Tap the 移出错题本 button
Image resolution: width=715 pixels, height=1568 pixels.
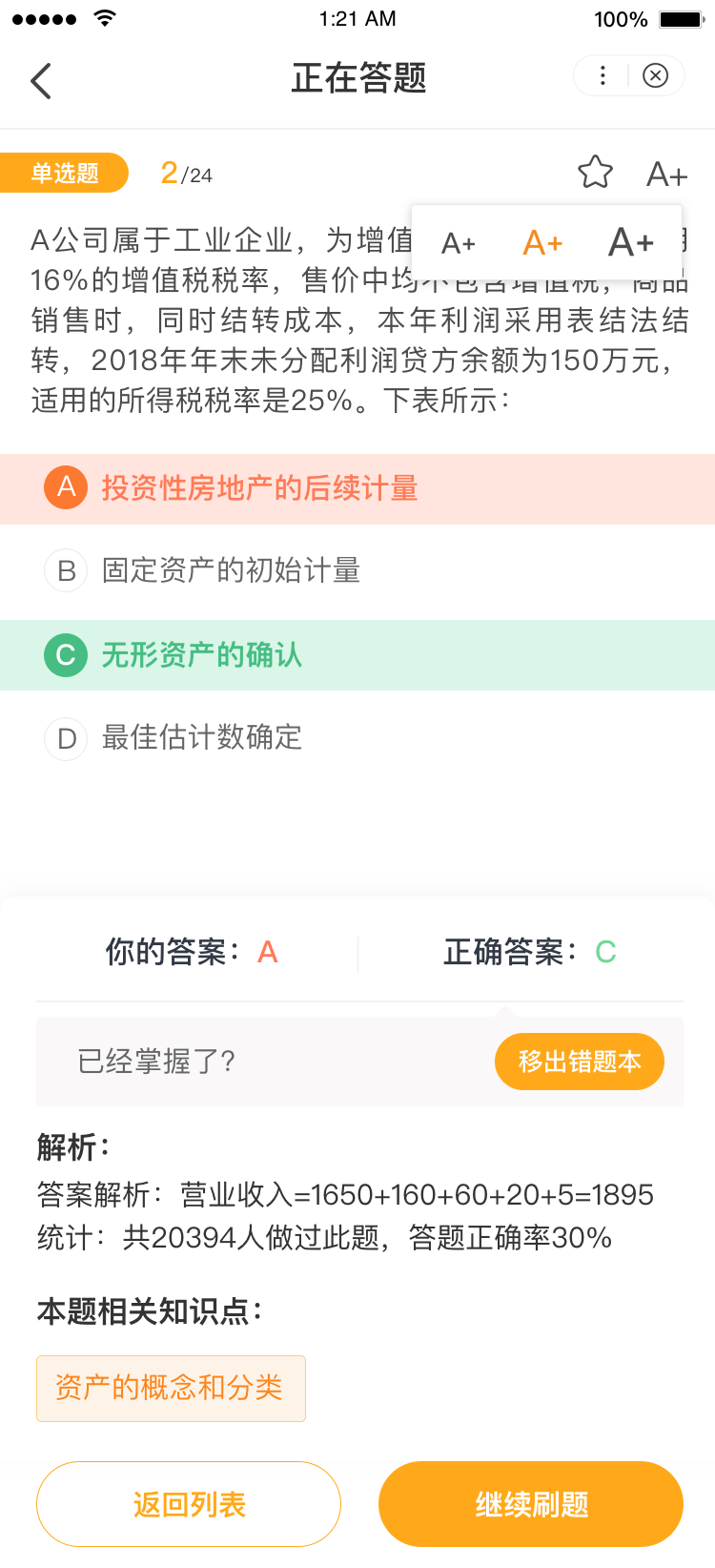pyautogui.click(x=579, y=1062)
